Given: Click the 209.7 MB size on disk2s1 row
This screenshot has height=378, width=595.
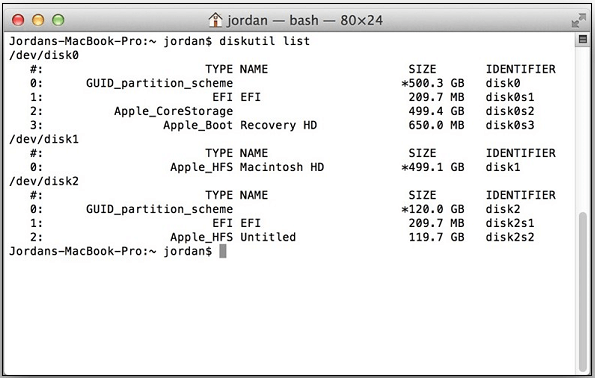Looking at the screenshot, I should pos(436,223).
